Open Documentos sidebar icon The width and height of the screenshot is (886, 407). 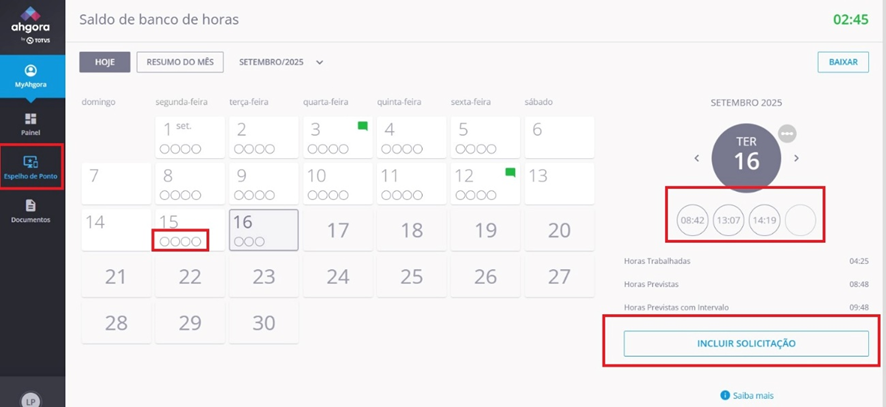point(31,205)
